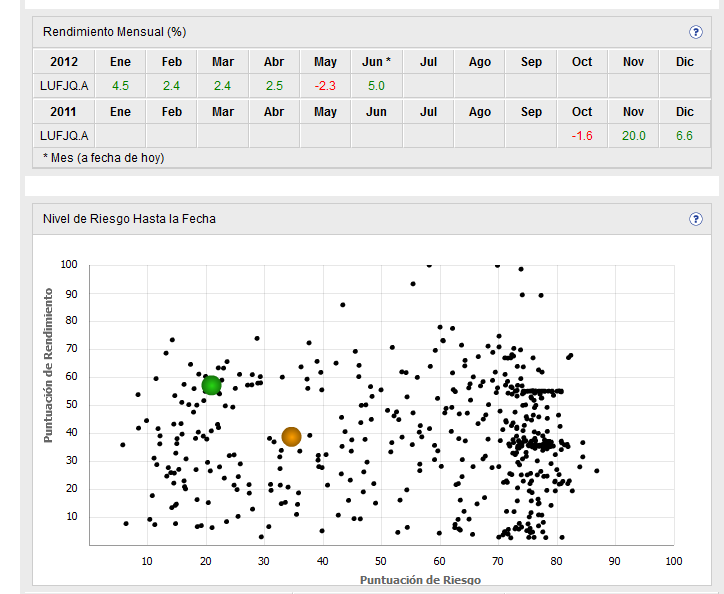Click the 2012 February value 2.4
Viewport: 724px width, 594px height.
pos(171,86)
